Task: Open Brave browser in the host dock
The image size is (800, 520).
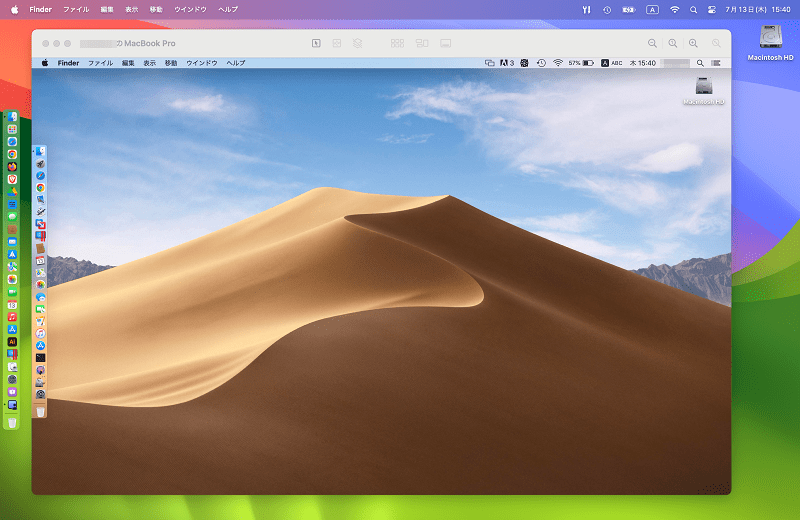Action: click(x=12, y=179)
